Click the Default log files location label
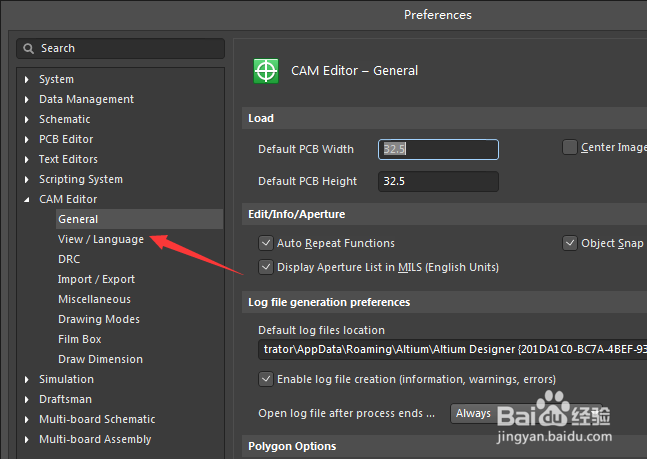Screen dimensions: 647x459 pos(321,330)
